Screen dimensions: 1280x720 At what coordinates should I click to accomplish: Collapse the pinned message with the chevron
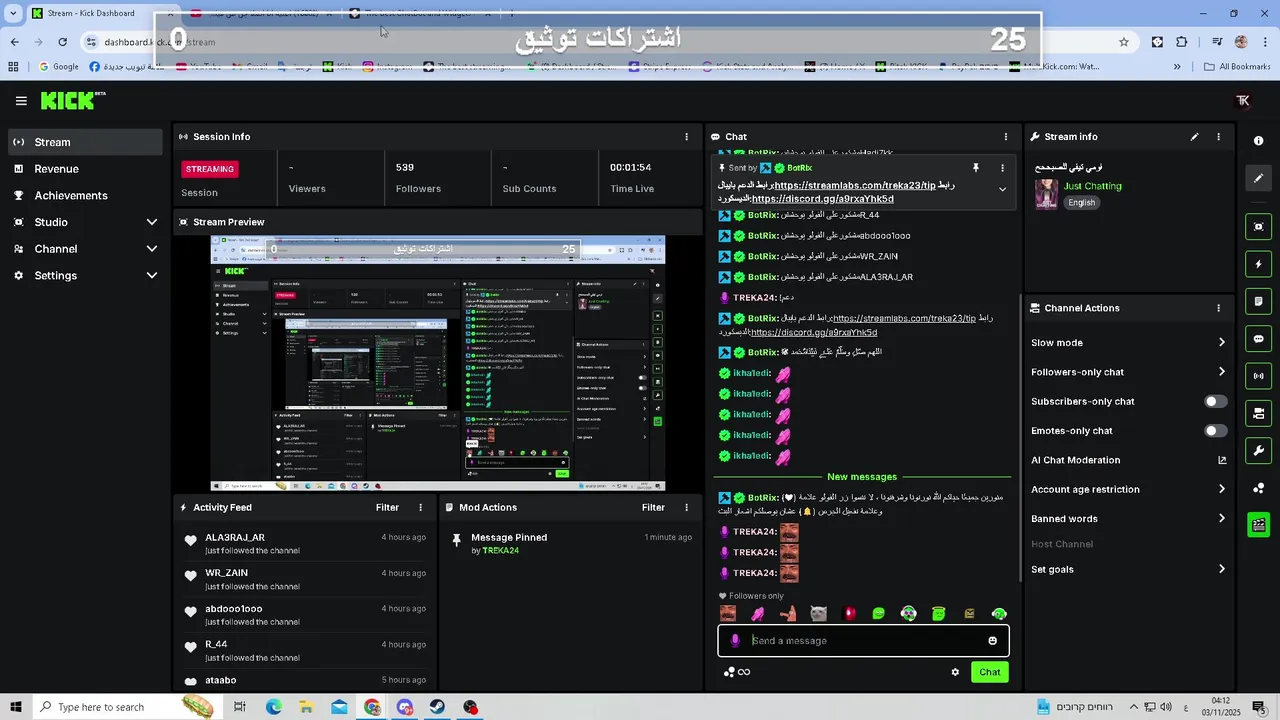1002,189
